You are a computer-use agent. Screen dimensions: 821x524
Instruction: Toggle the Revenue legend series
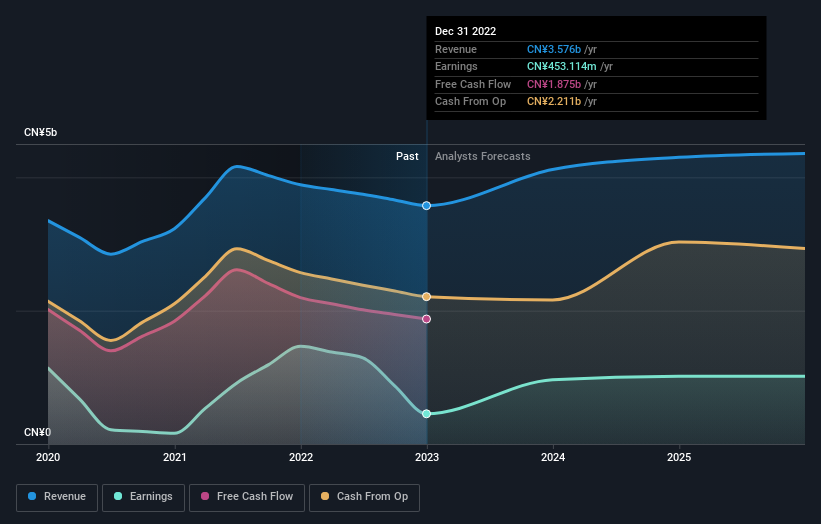pyautogui.click(x=57, y=497)
